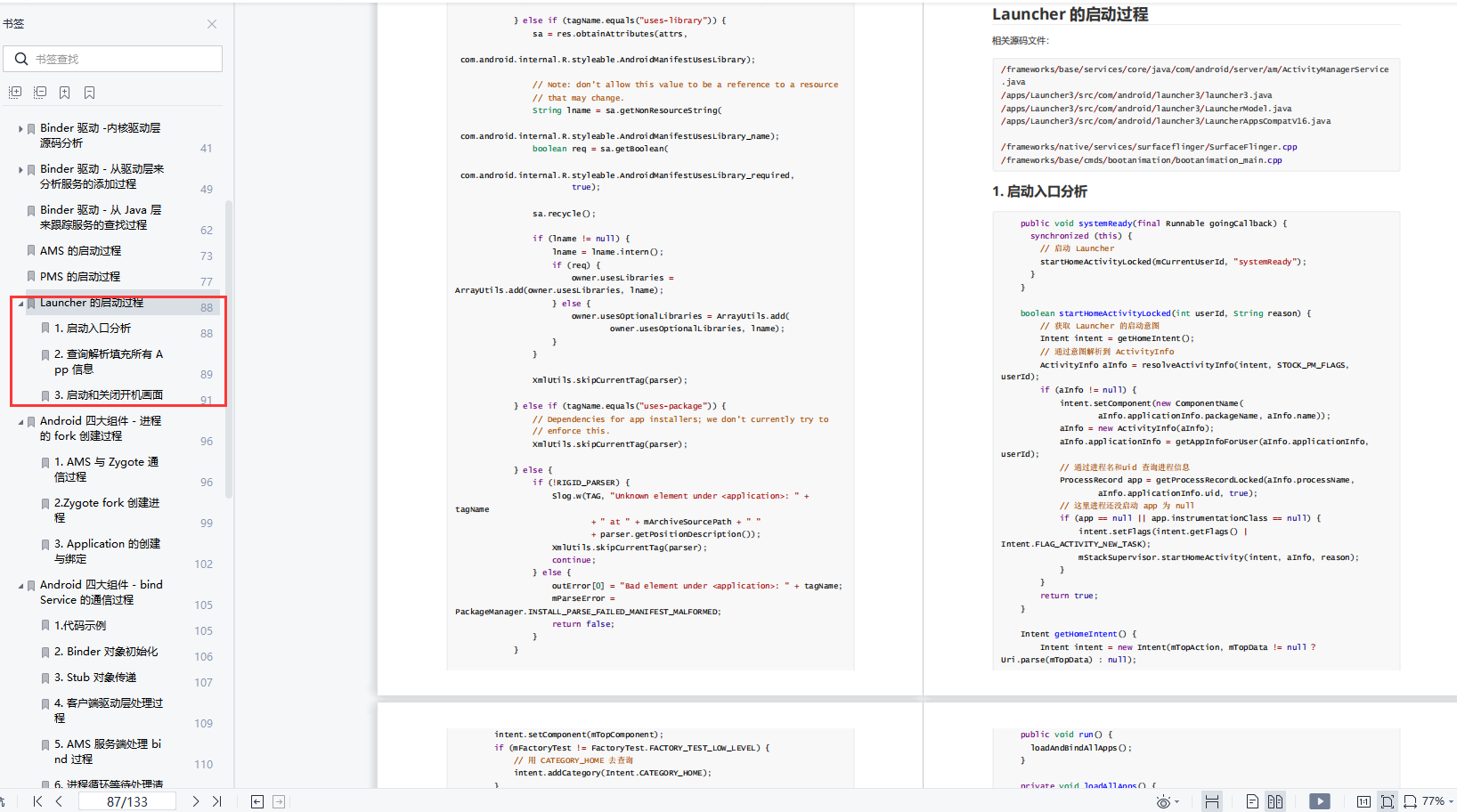Click the bookmark flag icon beside '3. Stub 对象传递'
The image size is (1457, 812).
(x=45, y=678)
